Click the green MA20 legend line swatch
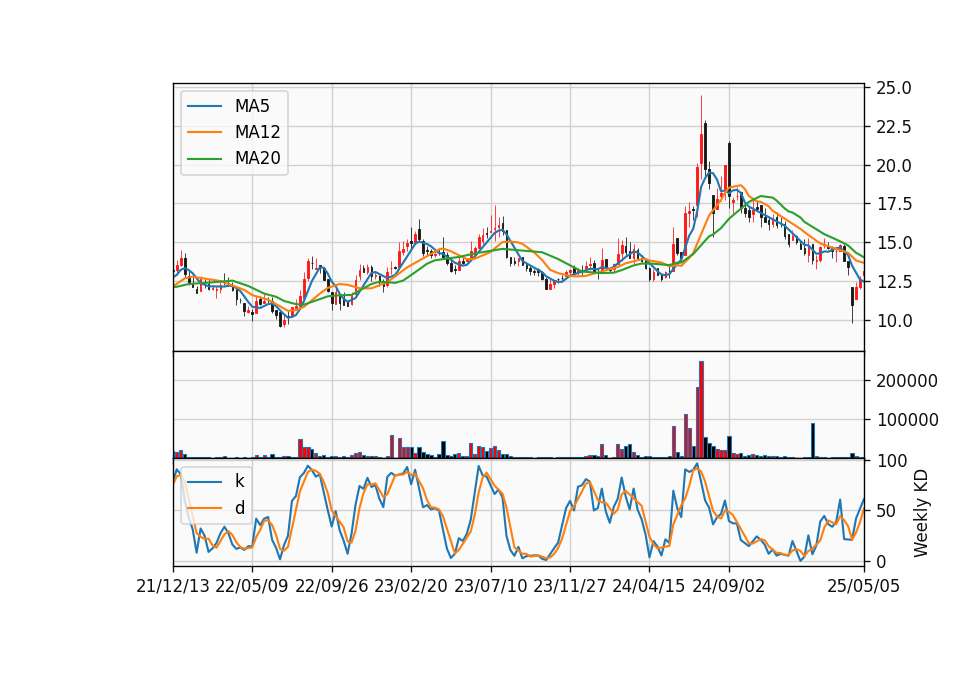 204,158
